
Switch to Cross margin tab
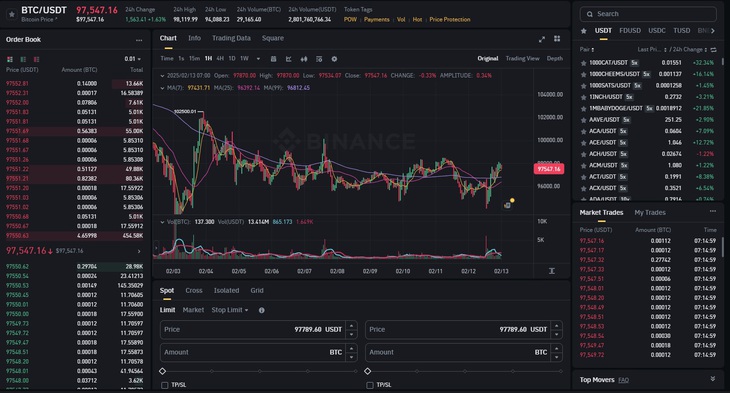(x=194, y=291)
